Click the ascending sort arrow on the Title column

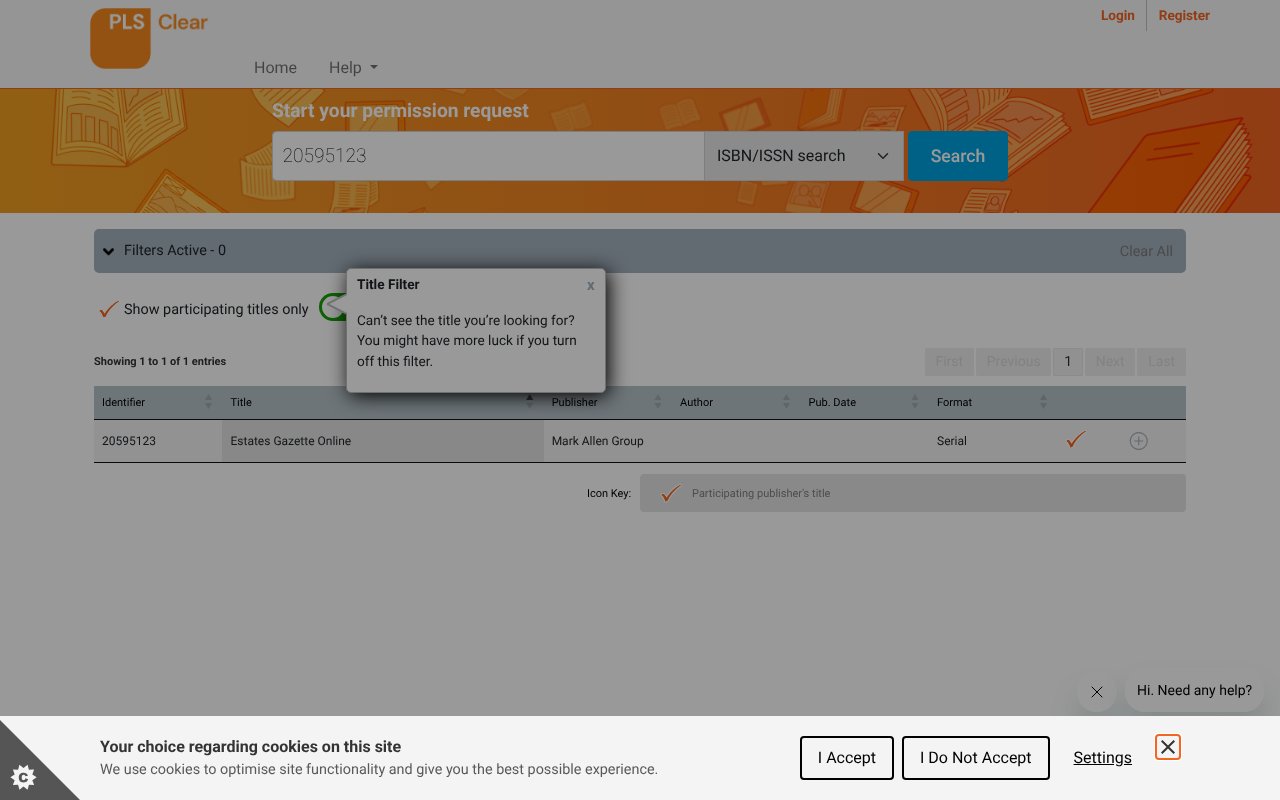pyautogui.click(x=530, y=397)
